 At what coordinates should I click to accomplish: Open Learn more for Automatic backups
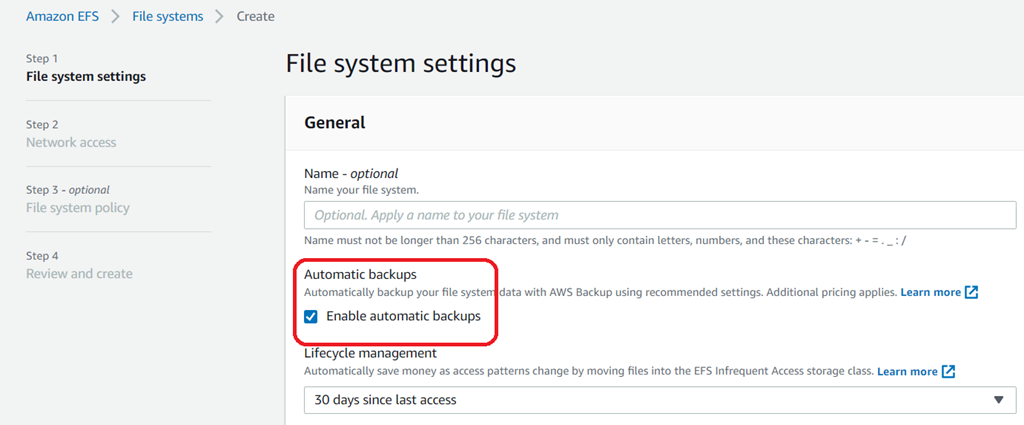930,292
